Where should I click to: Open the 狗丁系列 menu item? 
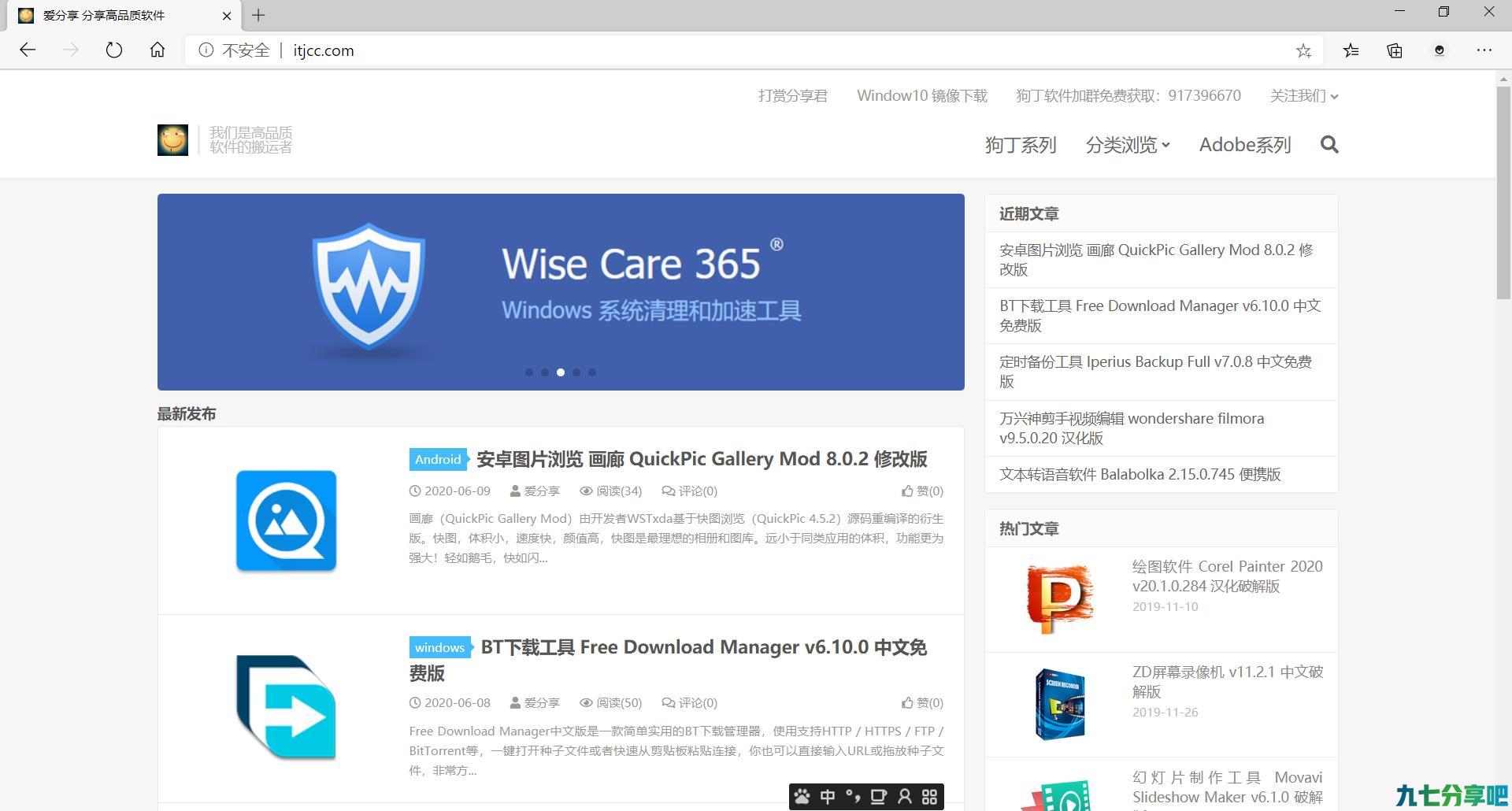[x=1021, y=145]
